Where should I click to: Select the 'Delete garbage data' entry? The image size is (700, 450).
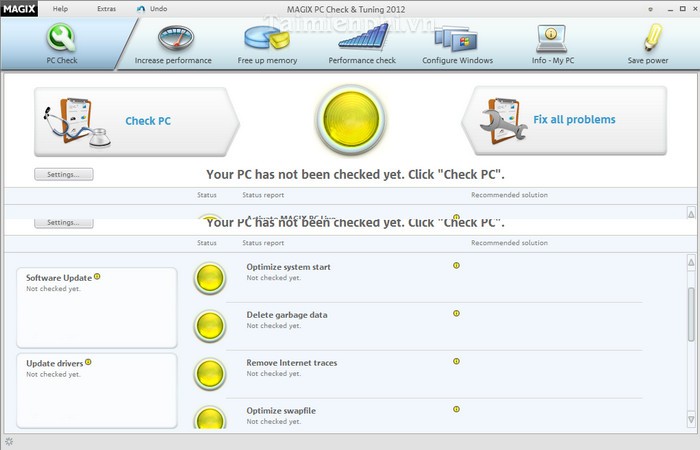[287, 315]
